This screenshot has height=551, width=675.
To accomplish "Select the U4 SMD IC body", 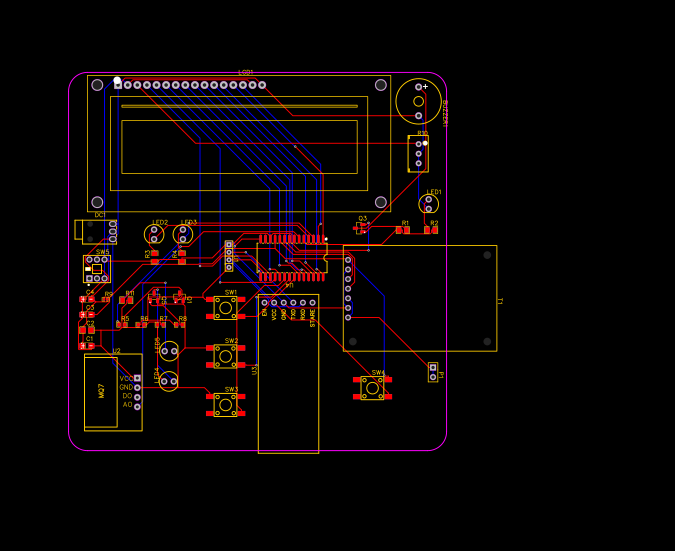I will tap(292, 258).
